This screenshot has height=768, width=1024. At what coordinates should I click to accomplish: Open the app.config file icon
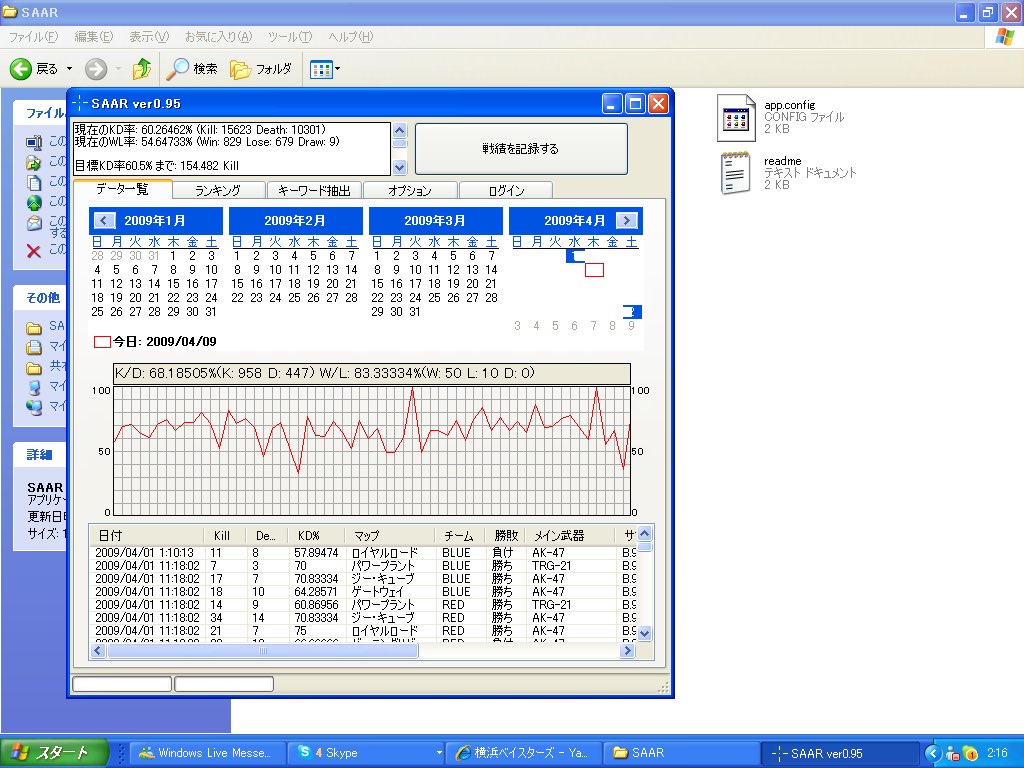click(x=736, y=118)
